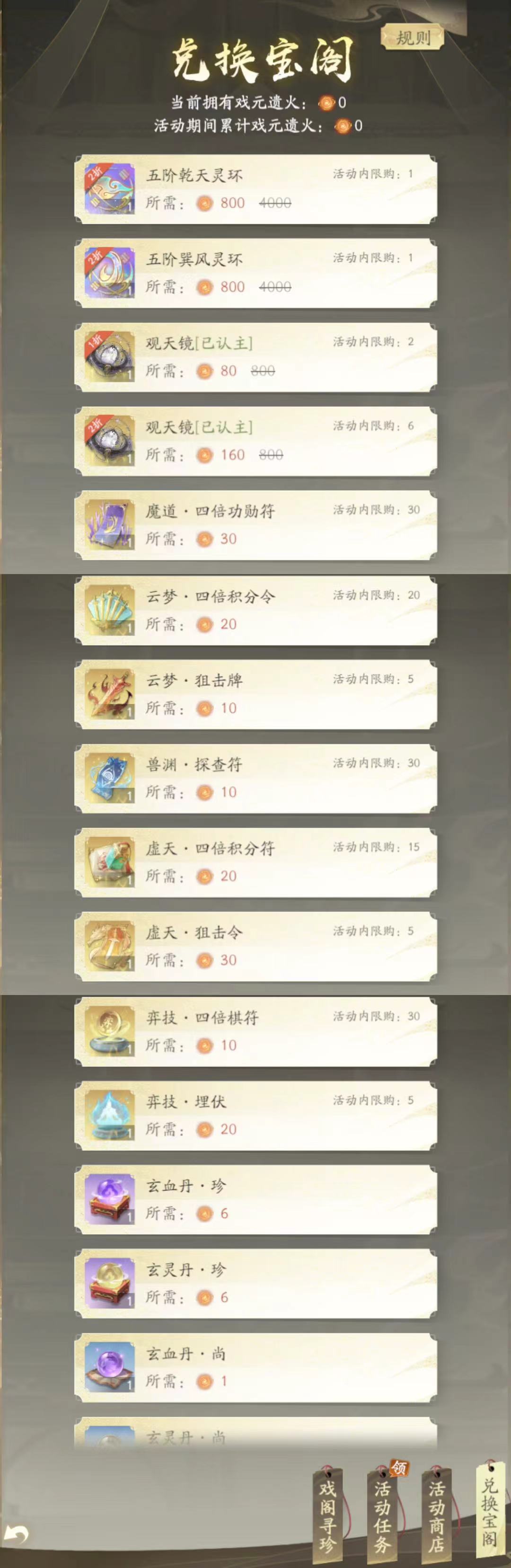Tap the 玄血丹·珍 purple orb icon
This screenshot has height=1568, width=511.
109,1199
